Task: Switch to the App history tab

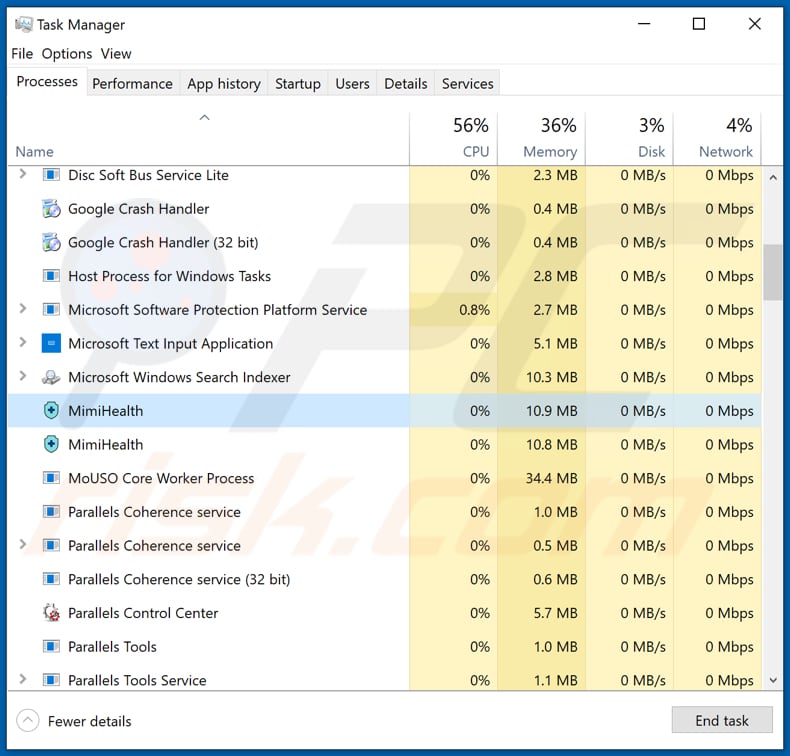Action: tap(224, 84)
